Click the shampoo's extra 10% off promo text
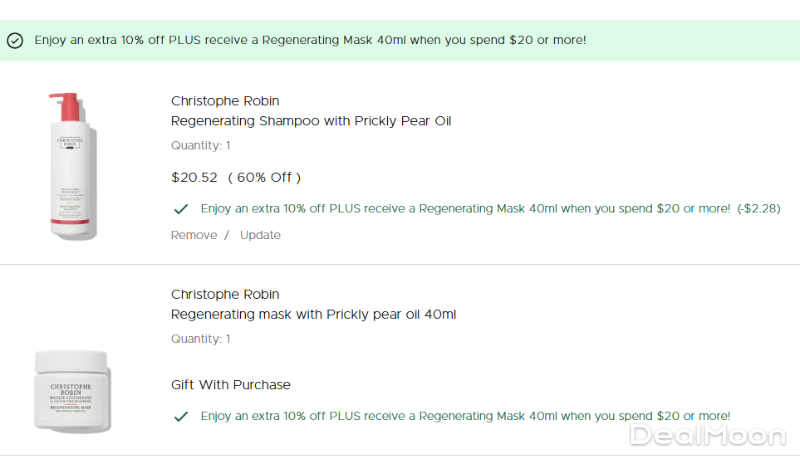800x459 pixels. 465,209
